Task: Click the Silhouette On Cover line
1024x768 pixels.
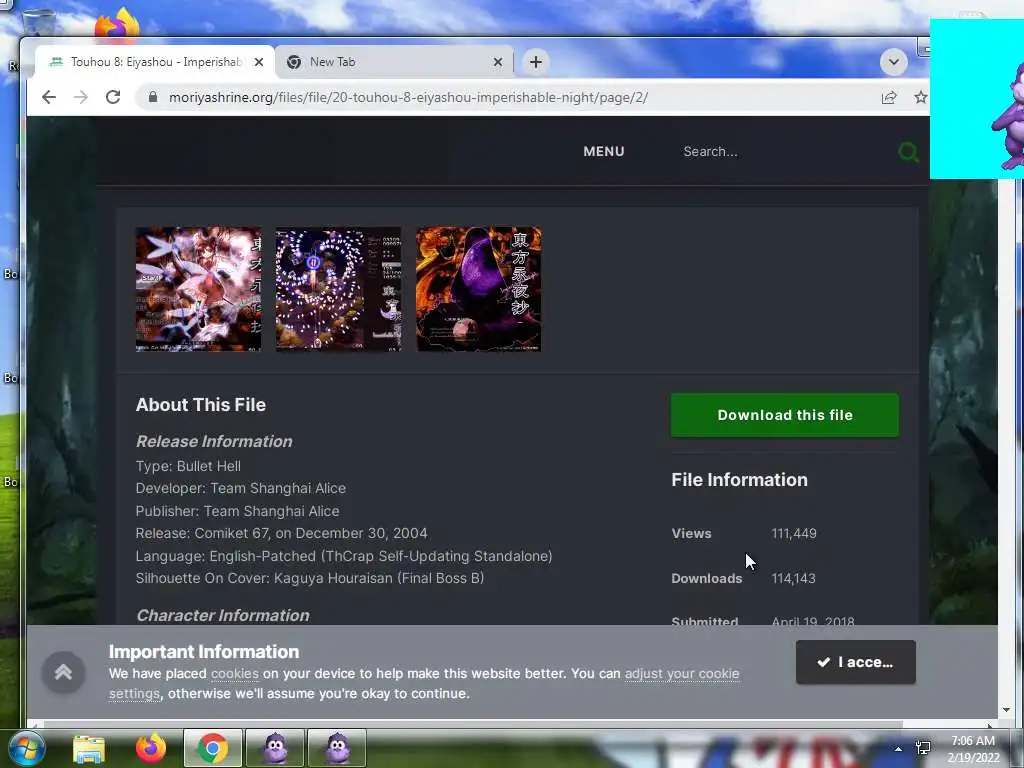Action: (x=310, y=579)
